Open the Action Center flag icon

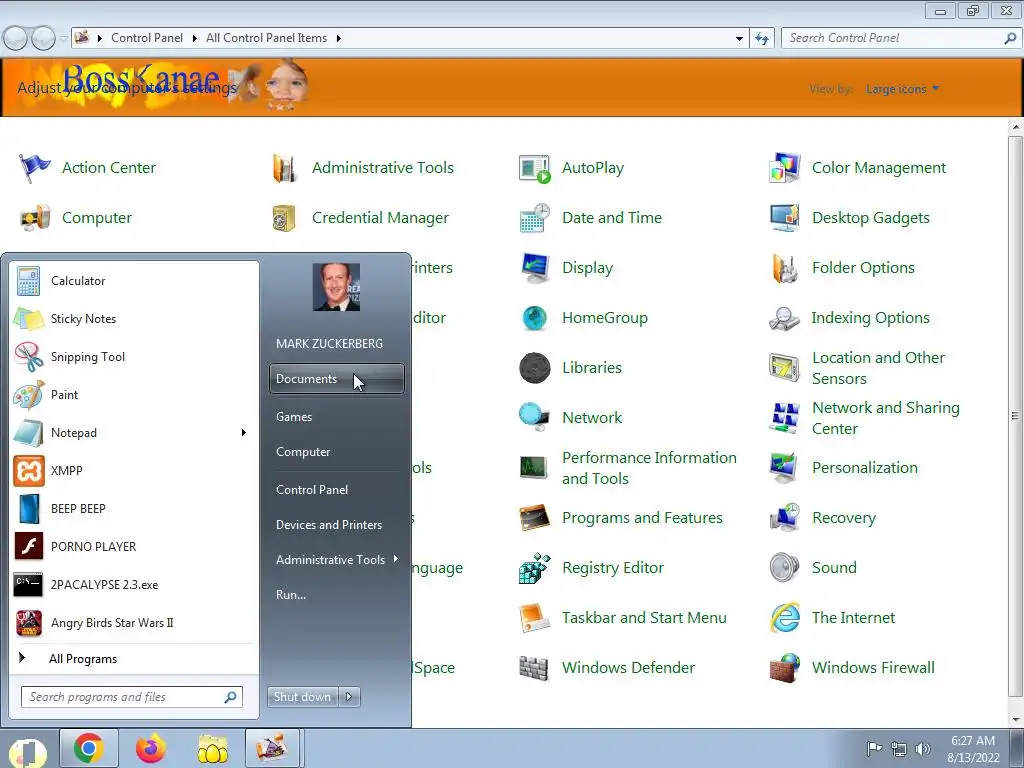coord(35,168)
